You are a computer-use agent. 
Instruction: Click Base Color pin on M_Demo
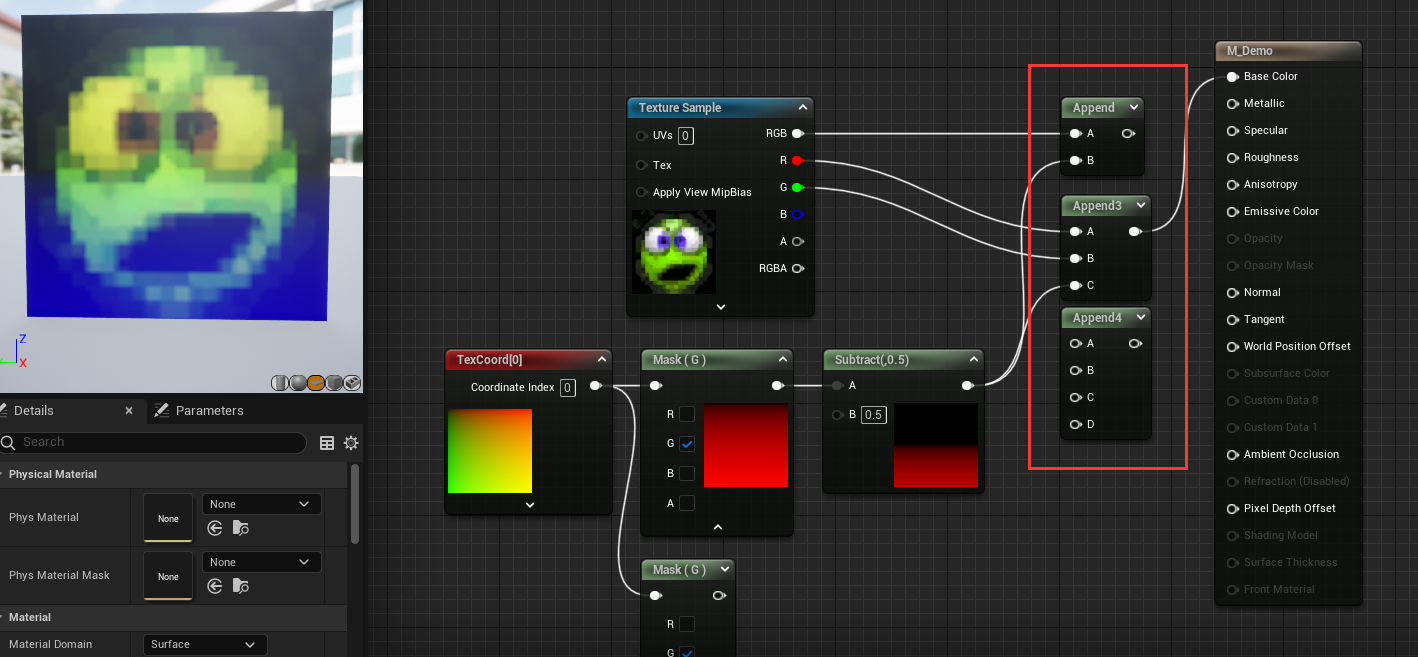[x=1233, y=77]
